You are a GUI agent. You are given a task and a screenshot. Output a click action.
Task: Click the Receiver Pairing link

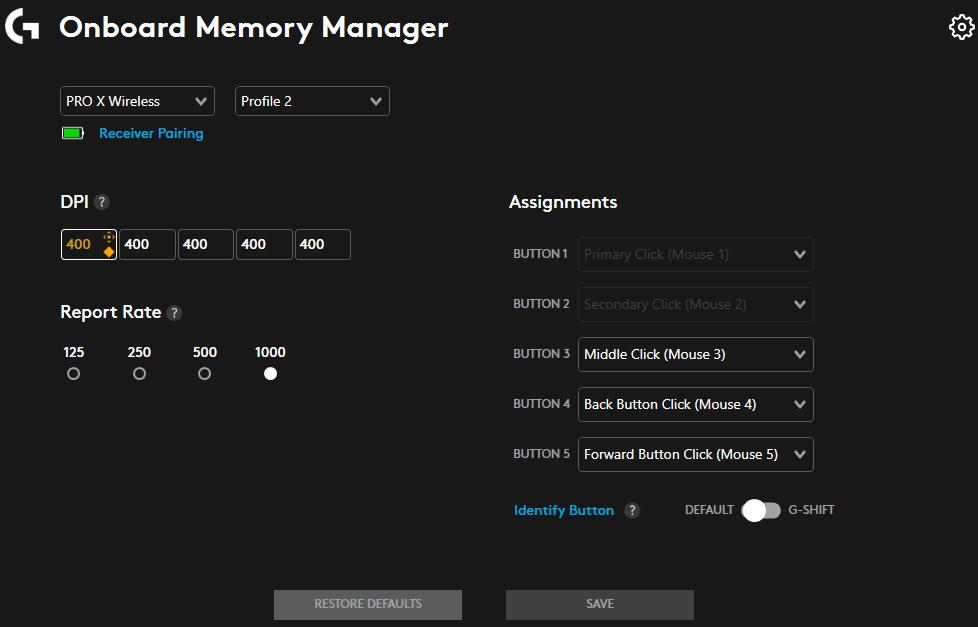point(151,133)
